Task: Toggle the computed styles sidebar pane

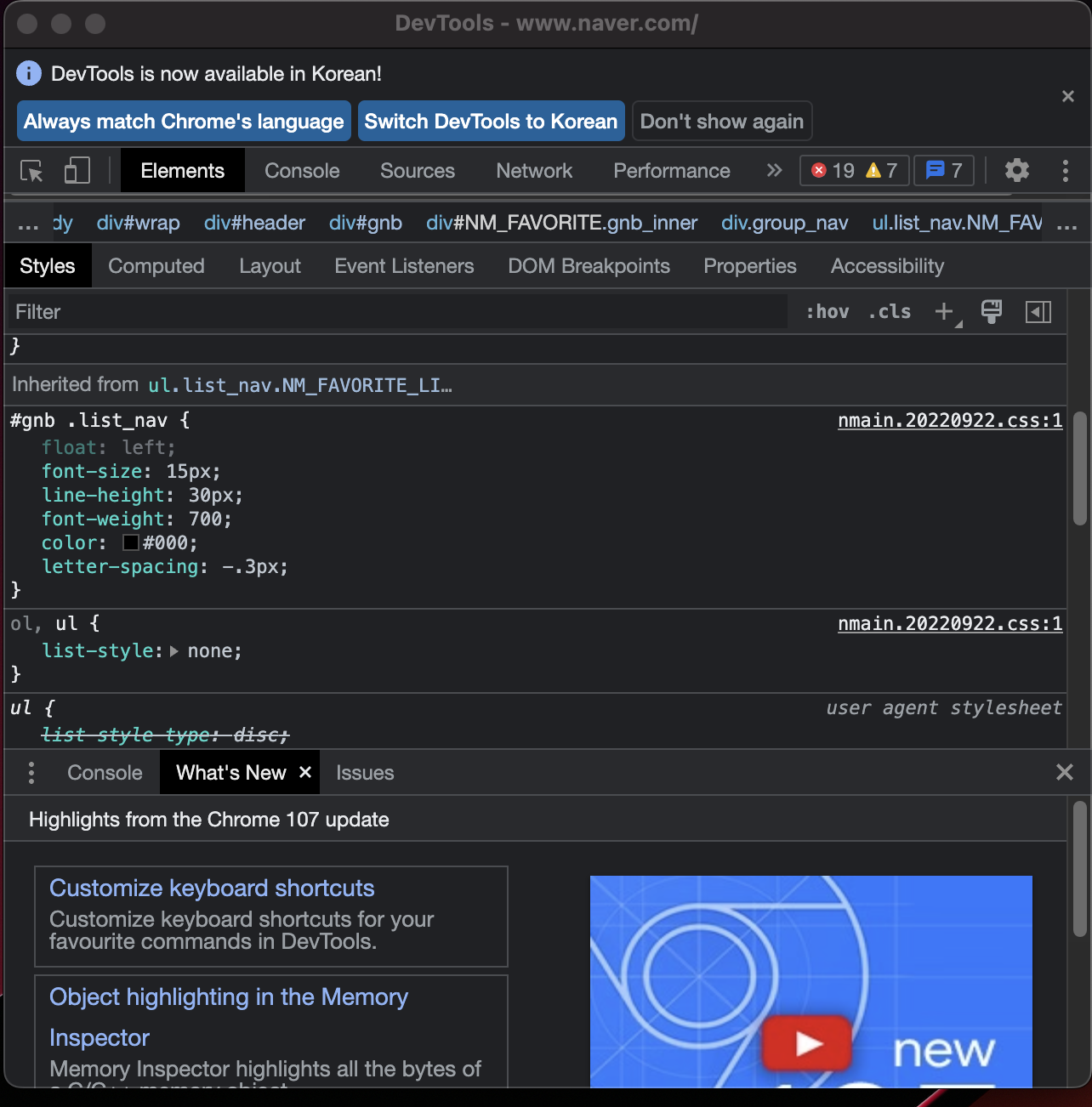Action: [1038, 312]
